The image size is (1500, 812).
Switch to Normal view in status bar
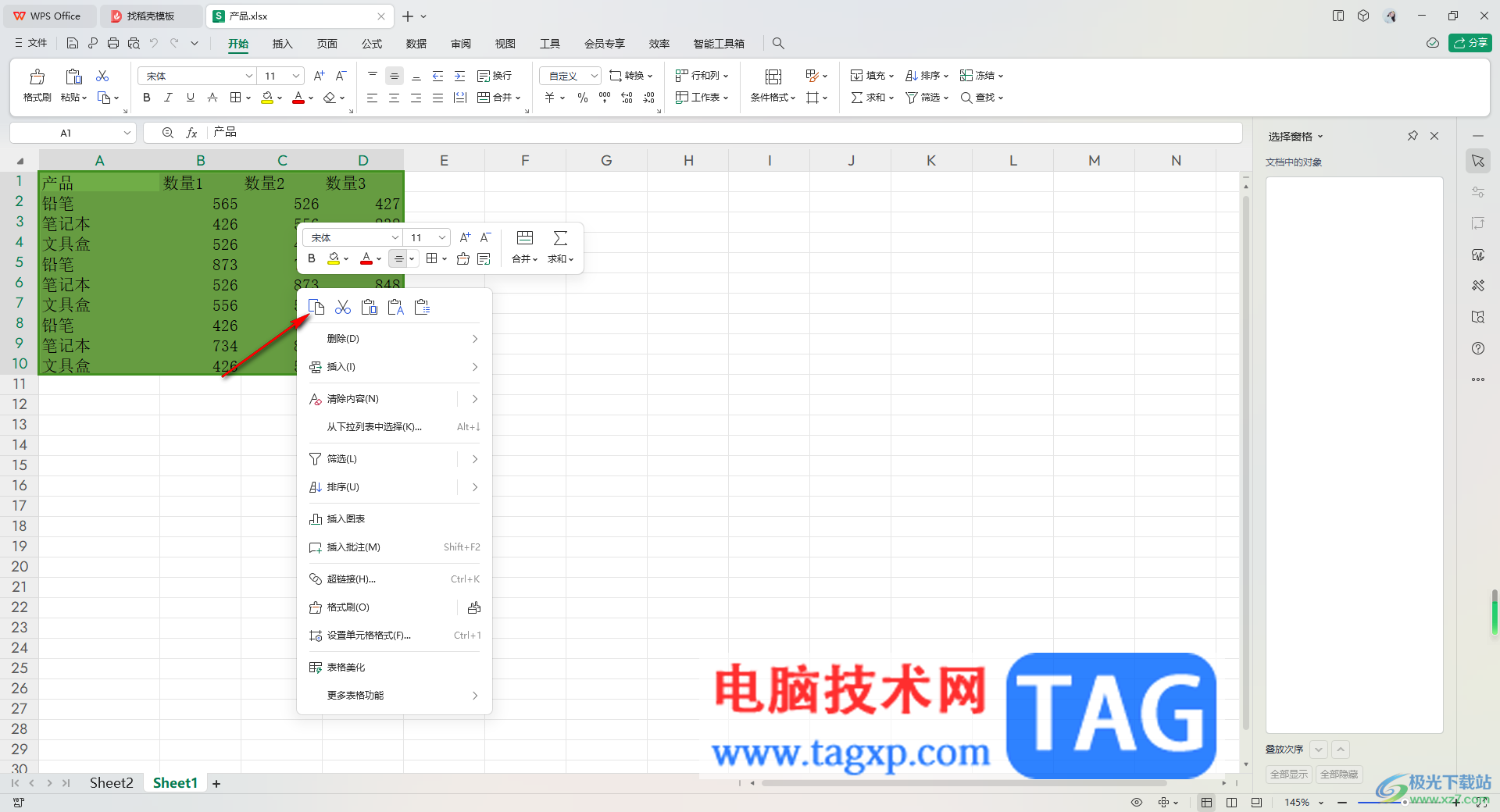pos(1207,802)
